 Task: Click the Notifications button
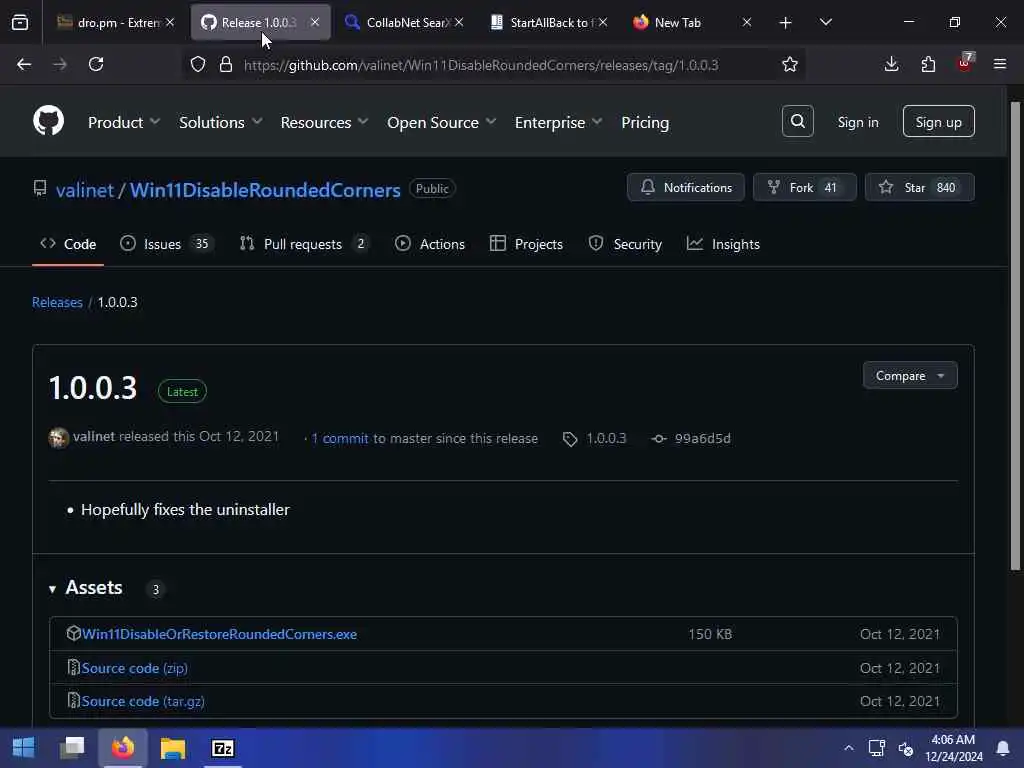pos(685,187)
